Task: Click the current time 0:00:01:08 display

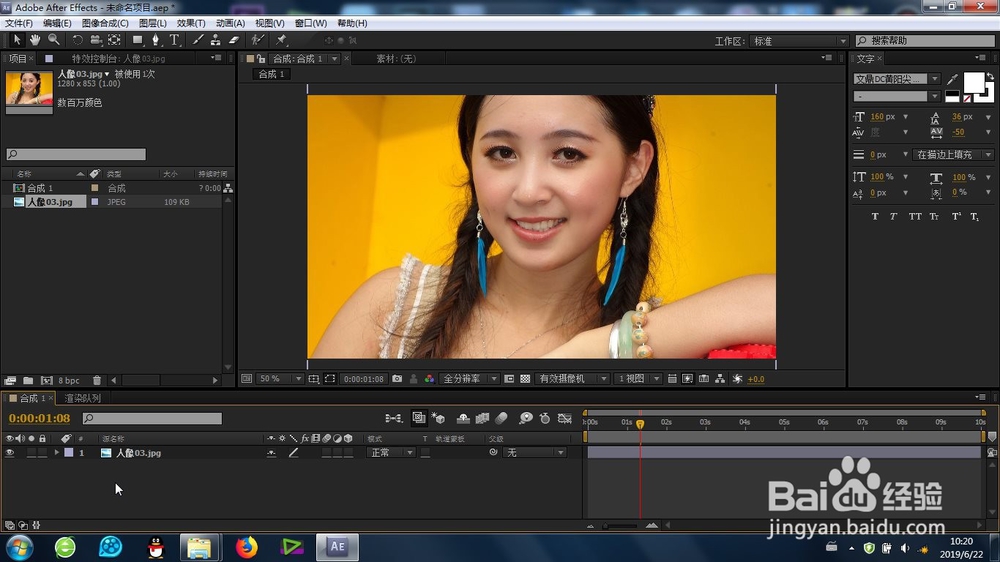Action: pos(40,418)
